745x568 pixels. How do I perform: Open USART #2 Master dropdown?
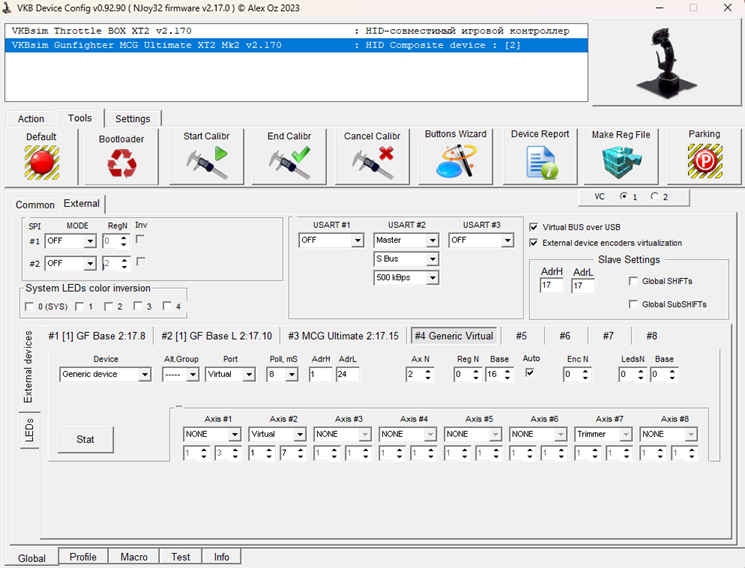(432, 241)
